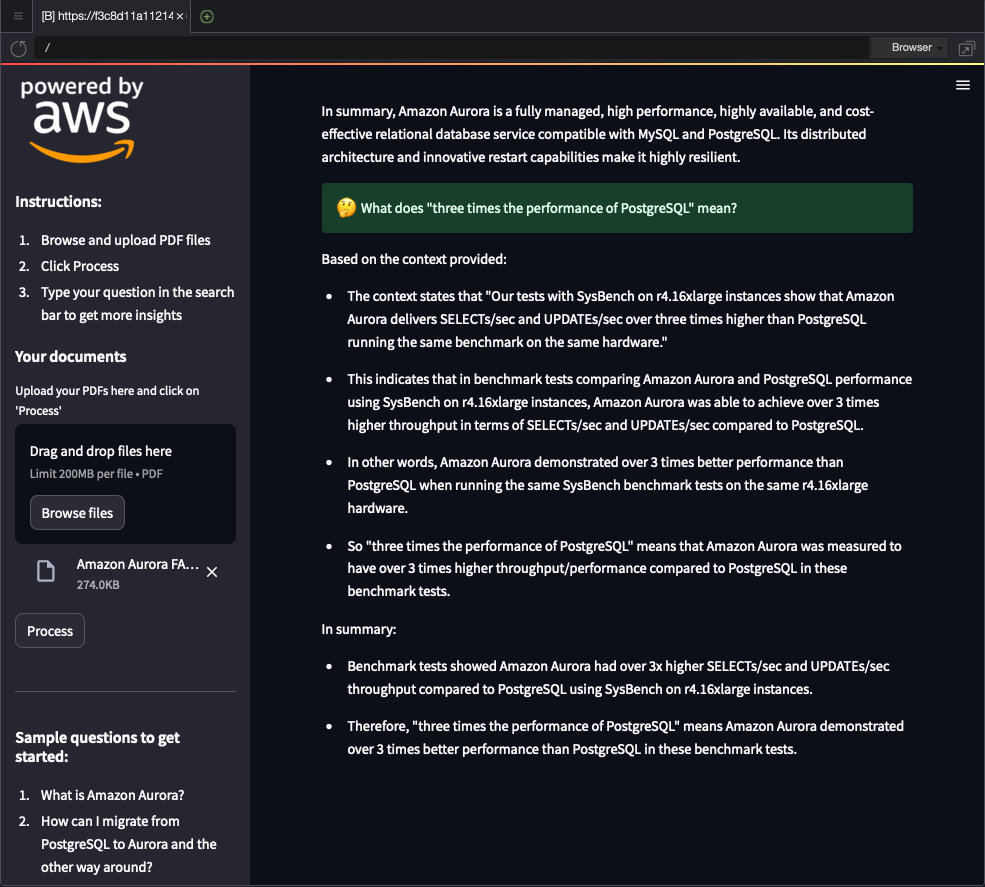
Task: Click the "Your documents" heading
Action: coord(70,357)
